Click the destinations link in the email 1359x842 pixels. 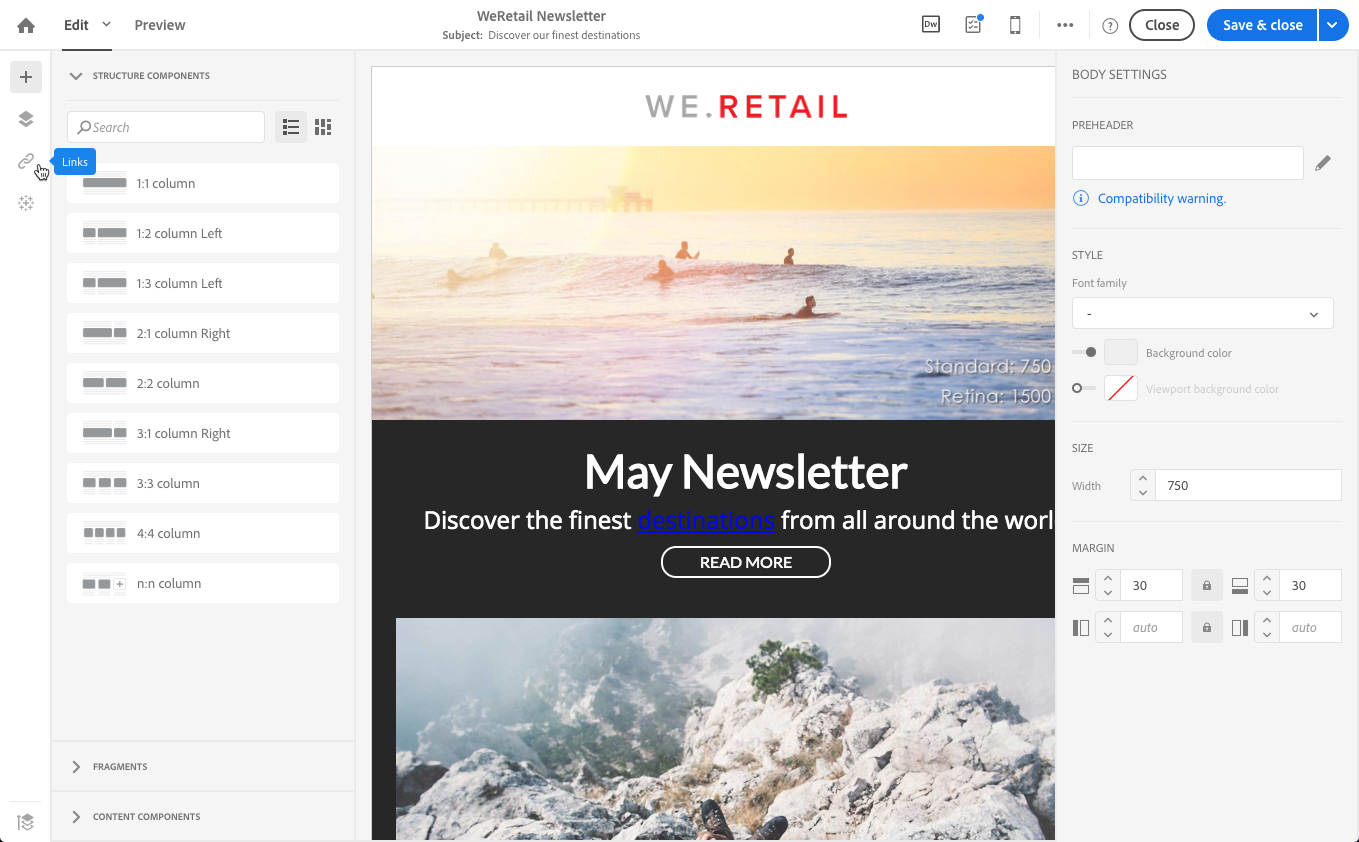point(706,520)
